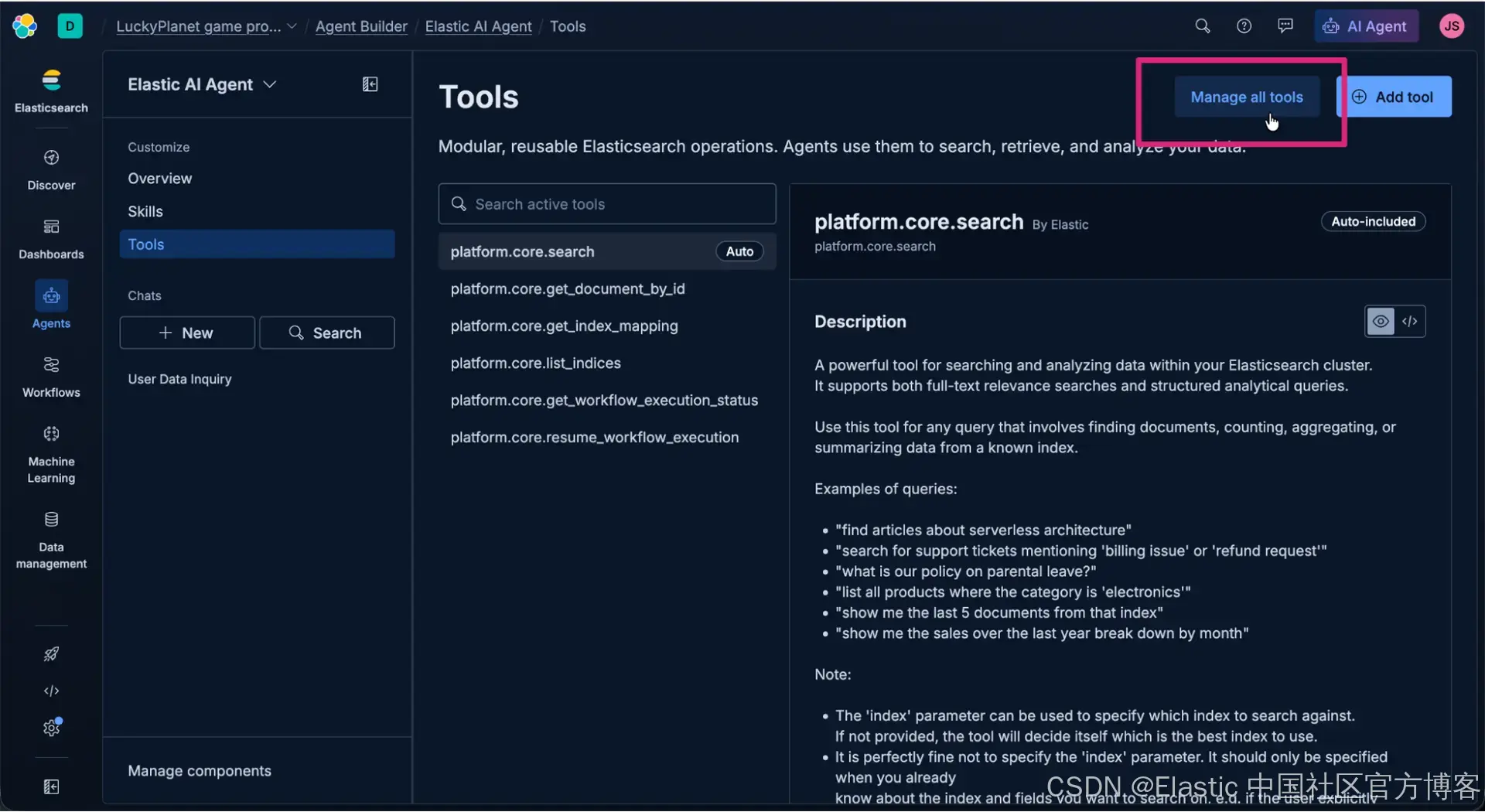This screenshot has width=1485, height=812.
Task: Go to Elastic AI Agent breadcrumb
Action: click(479, 26)
